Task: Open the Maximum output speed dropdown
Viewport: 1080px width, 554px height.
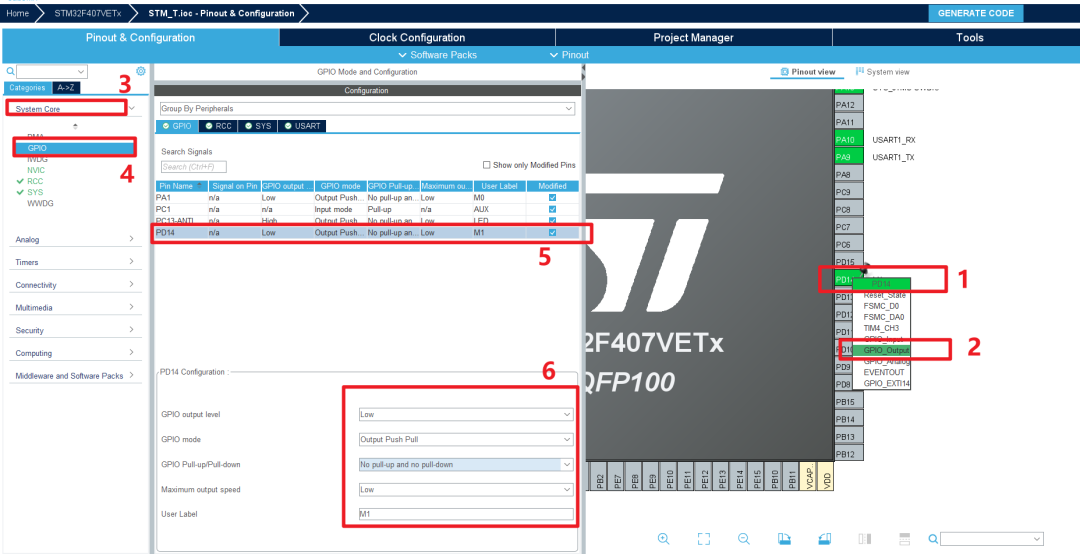Action: (466, 489)
